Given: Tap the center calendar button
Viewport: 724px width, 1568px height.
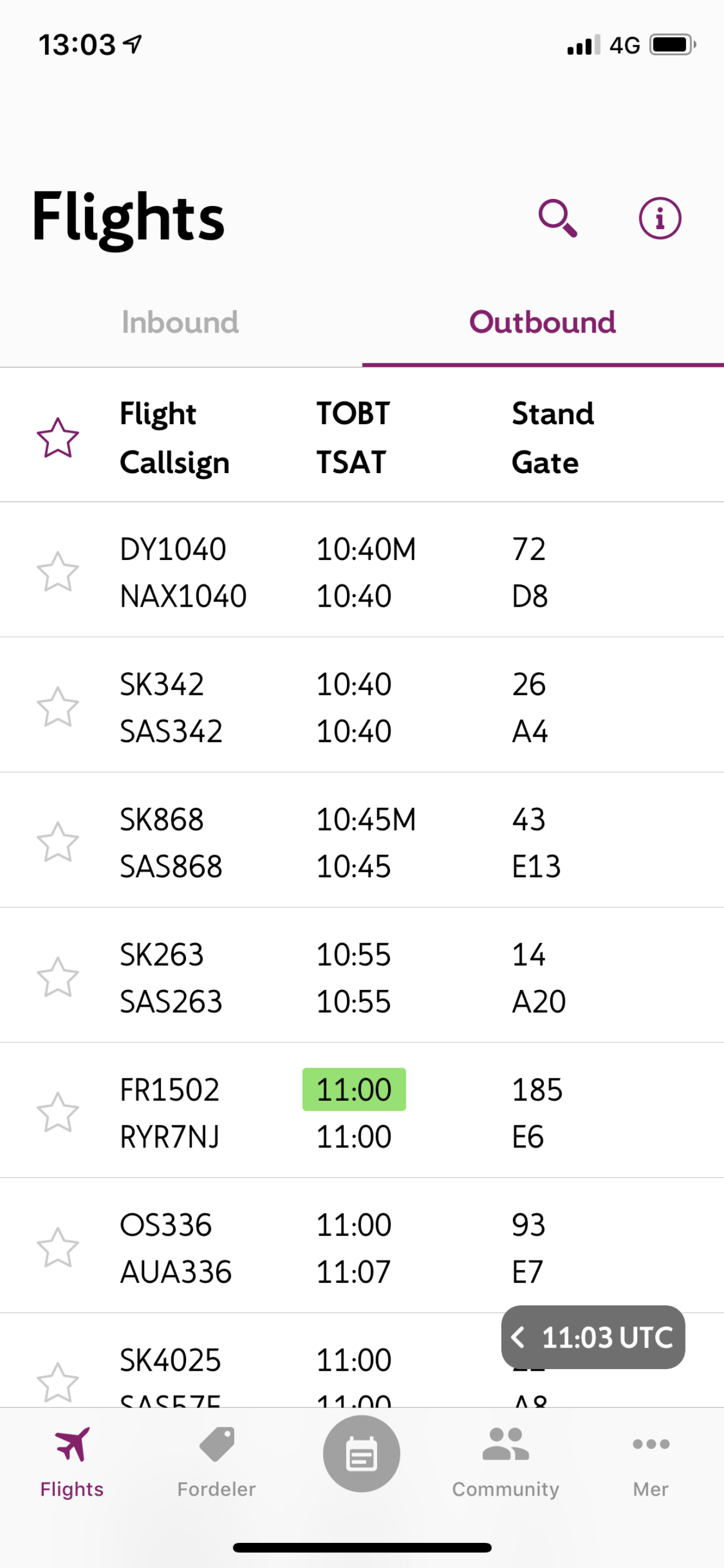Looking at the screenshot, I should pyautogui.click(x=361, y=1454).
